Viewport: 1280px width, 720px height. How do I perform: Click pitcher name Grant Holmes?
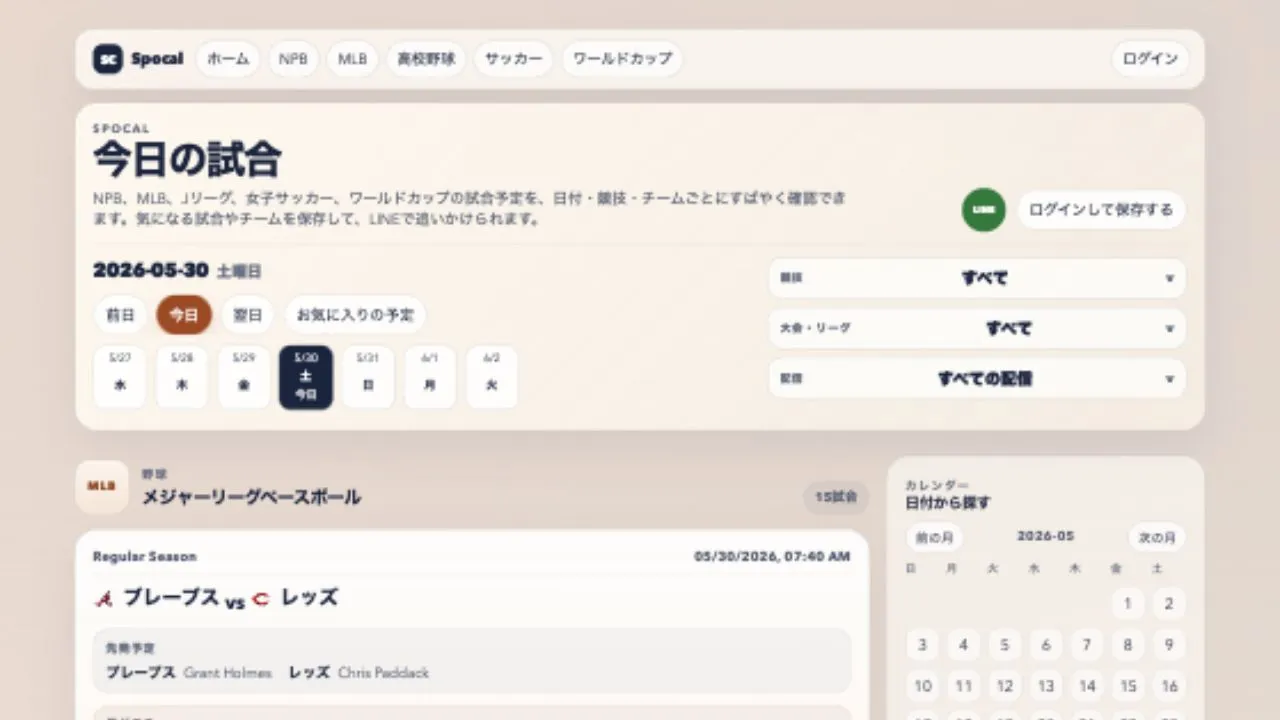[x=228, y=672]
